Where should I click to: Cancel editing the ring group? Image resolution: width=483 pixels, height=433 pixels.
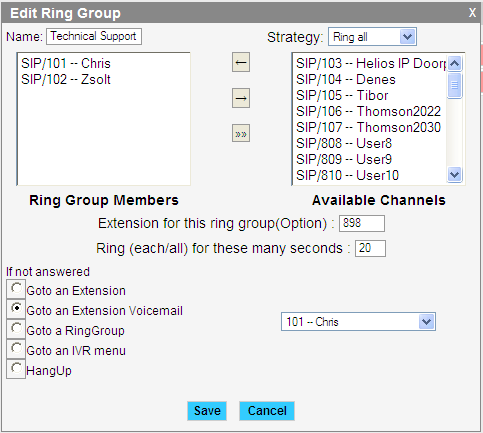point(267,411)
